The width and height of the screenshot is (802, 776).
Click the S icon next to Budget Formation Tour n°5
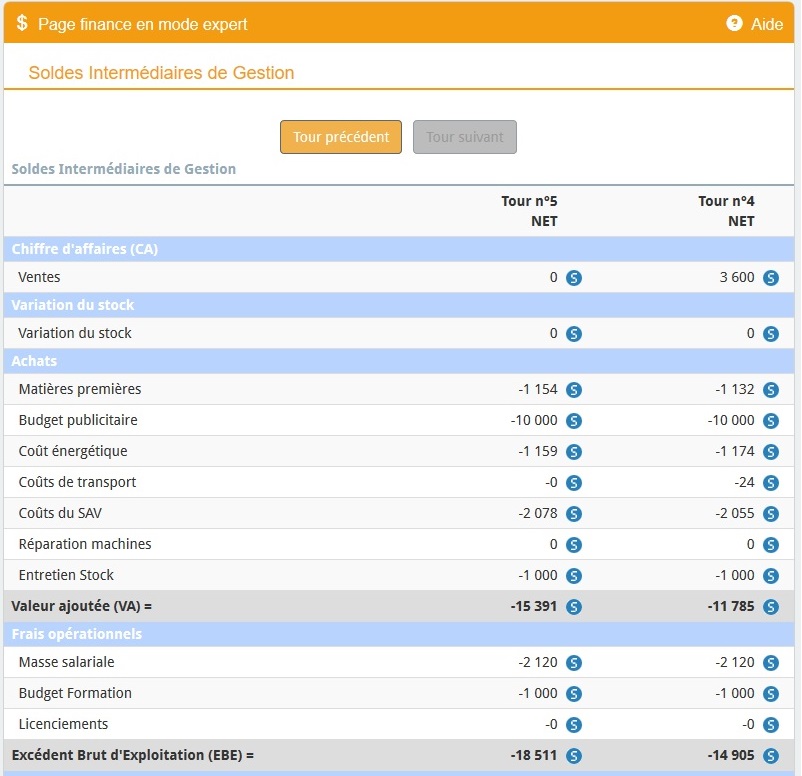click(572, 693)
